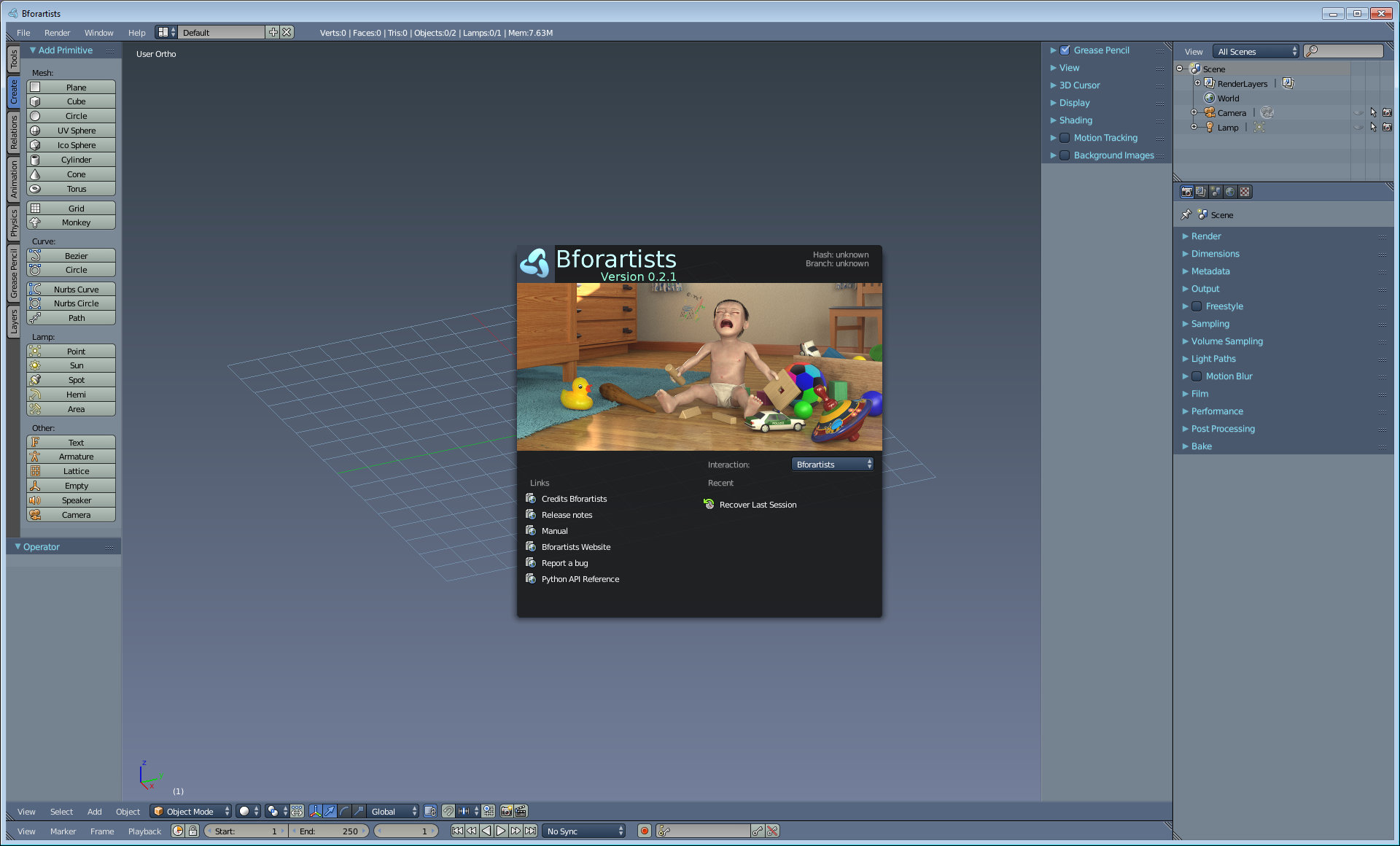This screenshot has width=1400, height=846.
Task: Click the Camera icon in outliner
Action: (1210, 112)
